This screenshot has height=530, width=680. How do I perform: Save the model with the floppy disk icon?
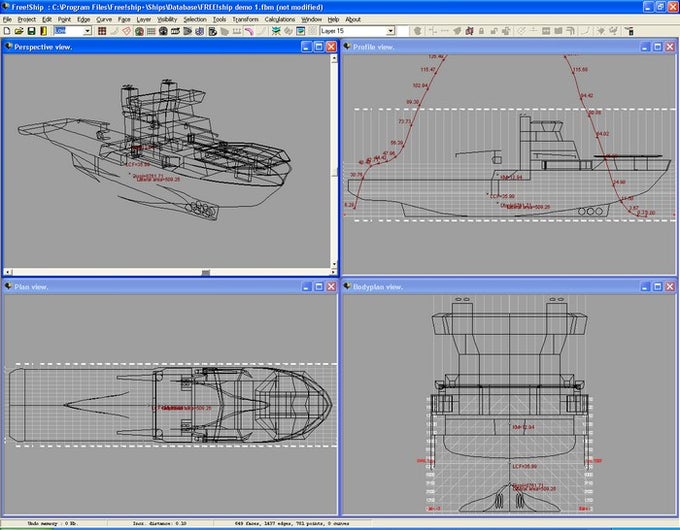coord(31,31)
